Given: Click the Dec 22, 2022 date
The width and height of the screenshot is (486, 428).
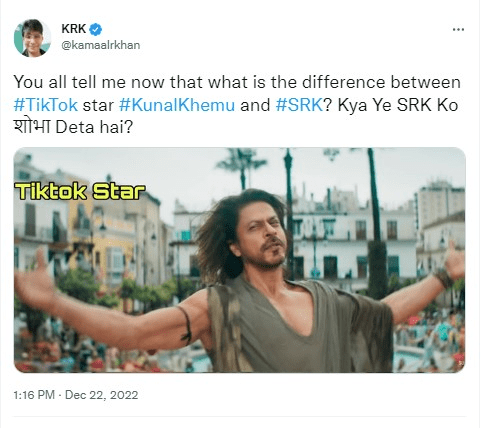Looking at the screenshot, I should coord(102,395).
